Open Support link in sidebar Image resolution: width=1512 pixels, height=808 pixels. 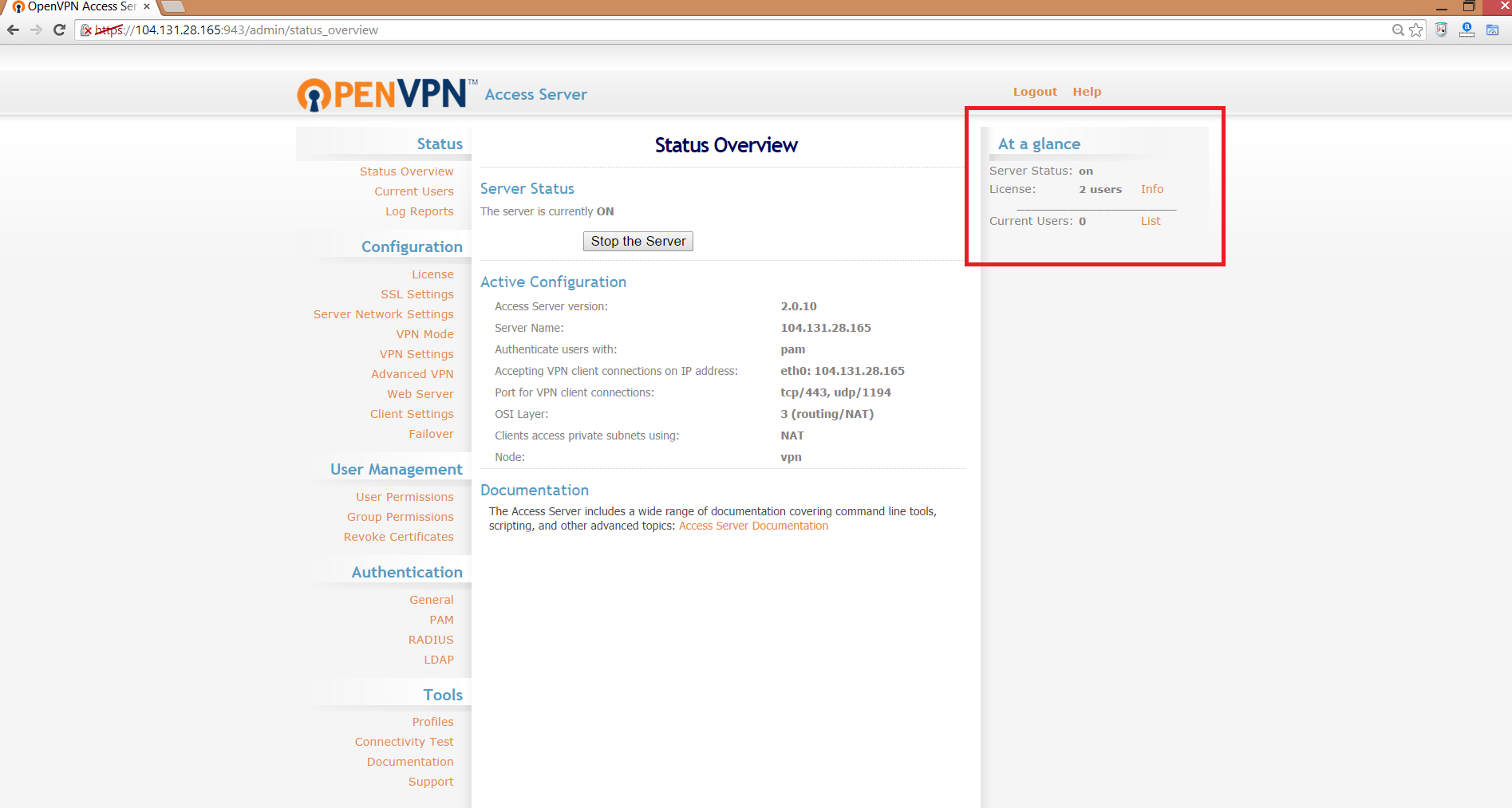(431, 782)
